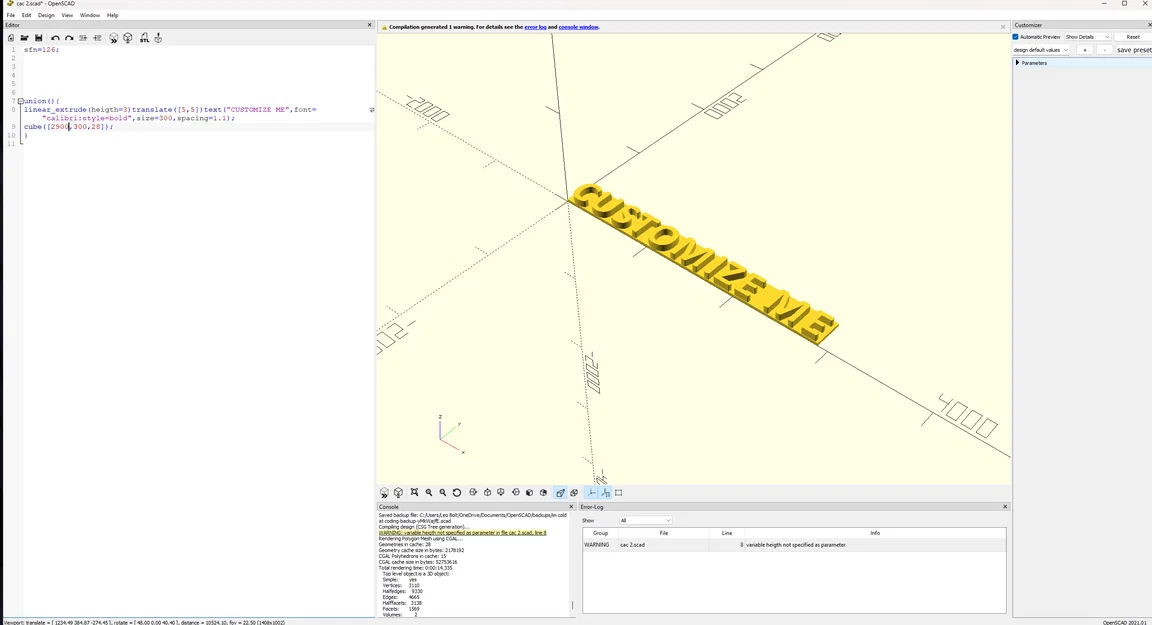Open the Edit menu
Viewport: 1152px width, 625px height.
[26, 15]
